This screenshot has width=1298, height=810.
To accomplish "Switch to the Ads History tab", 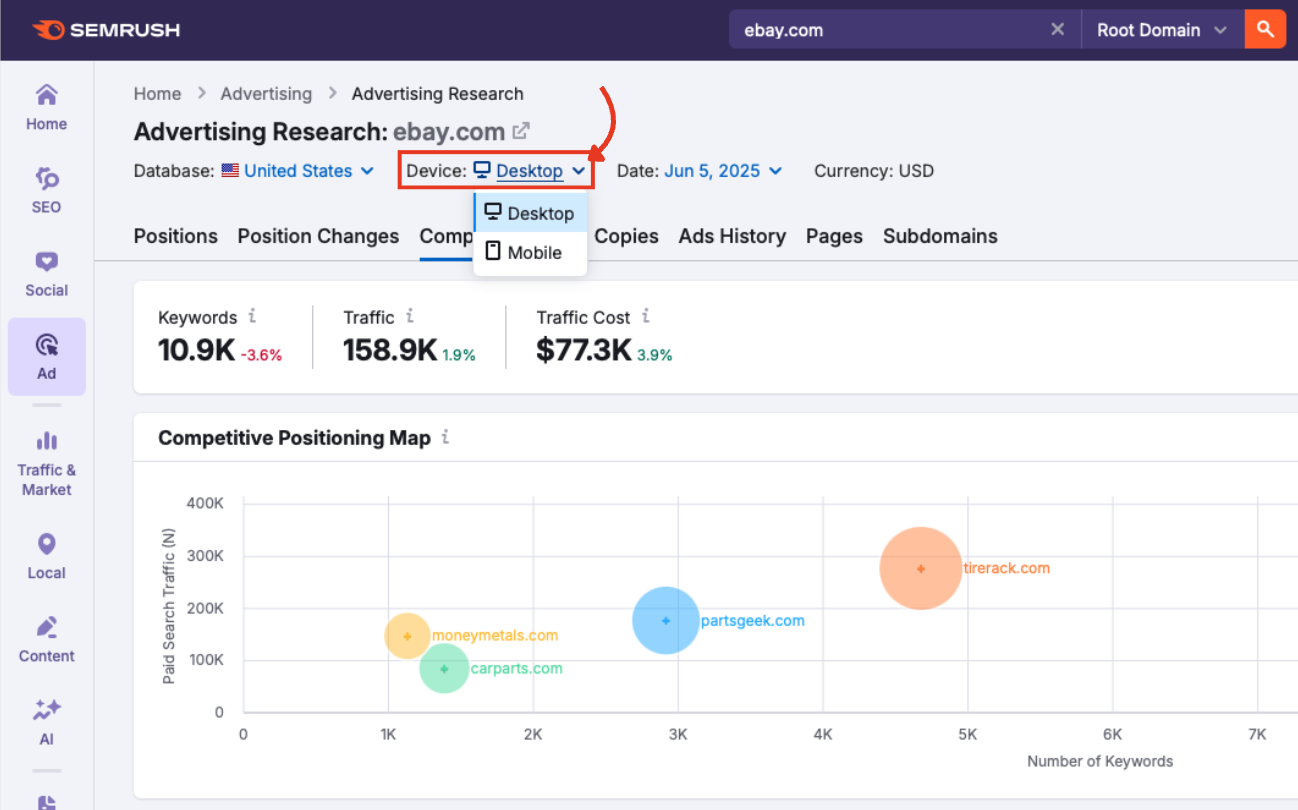I will (732, 236).
